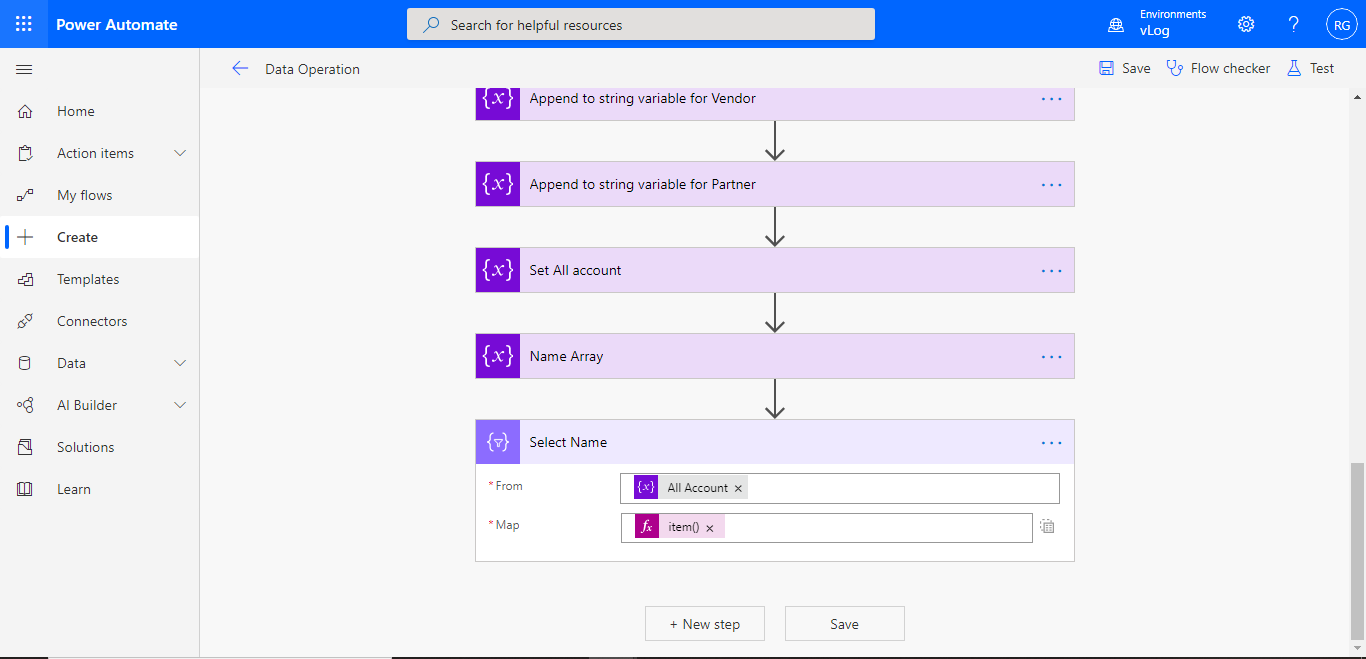Switch Map to text mode icon
1366x659 pixels.
click(x=1047, y=526)
